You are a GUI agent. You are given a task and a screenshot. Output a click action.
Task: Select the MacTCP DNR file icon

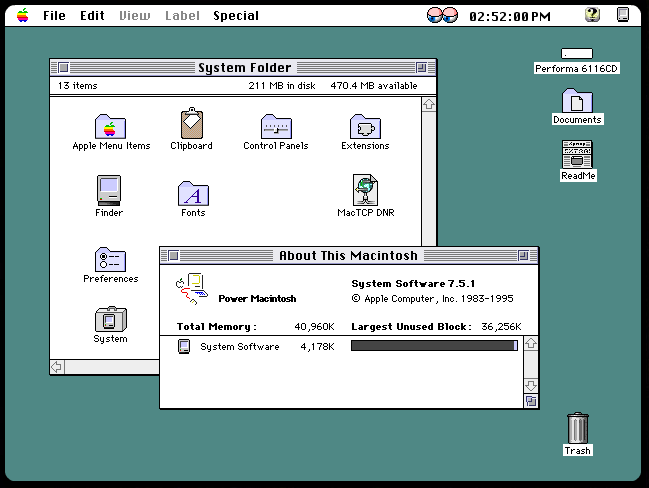click(x=365, y=190)
